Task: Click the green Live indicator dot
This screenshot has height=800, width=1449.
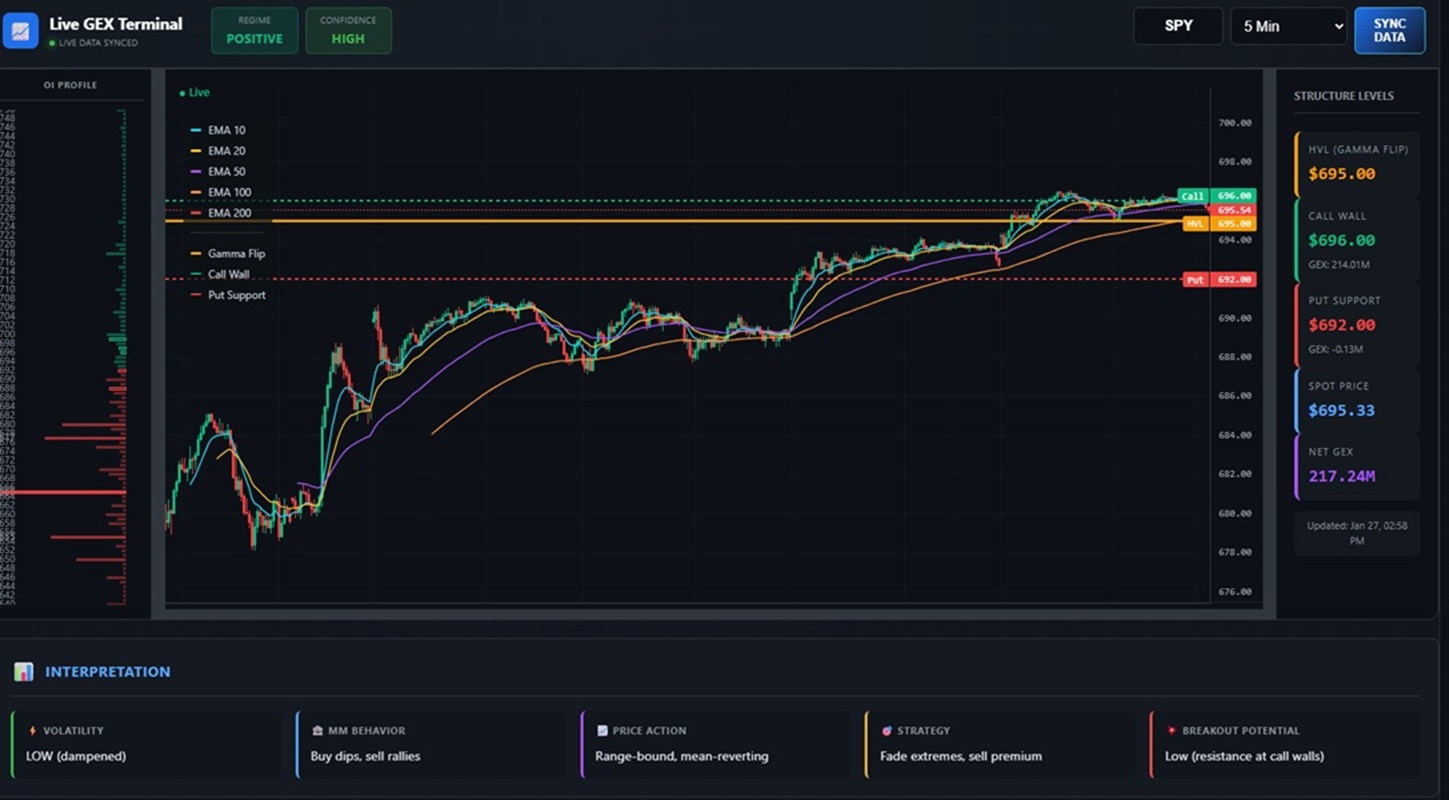Action: click(x=182, y=93)
